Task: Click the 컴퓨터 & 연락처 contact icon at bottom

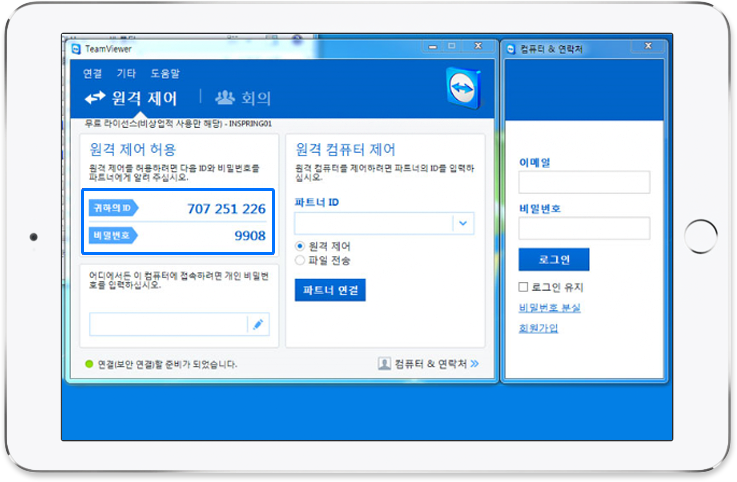Action: pyautogui.click(x=384, y=363)
